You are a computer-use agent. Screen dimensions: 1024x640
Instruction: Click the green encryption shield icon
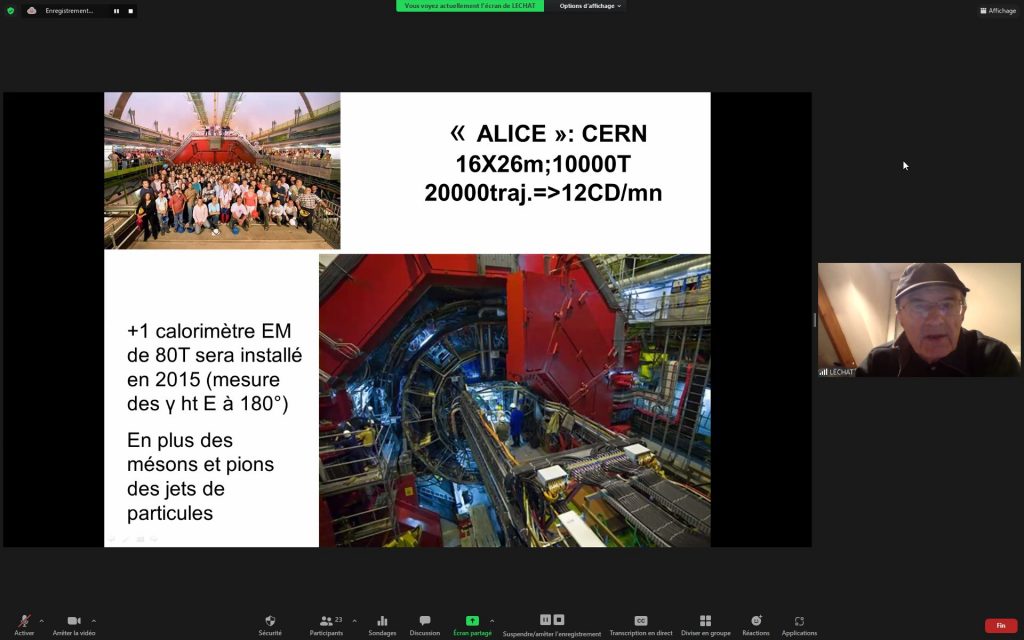10,10
